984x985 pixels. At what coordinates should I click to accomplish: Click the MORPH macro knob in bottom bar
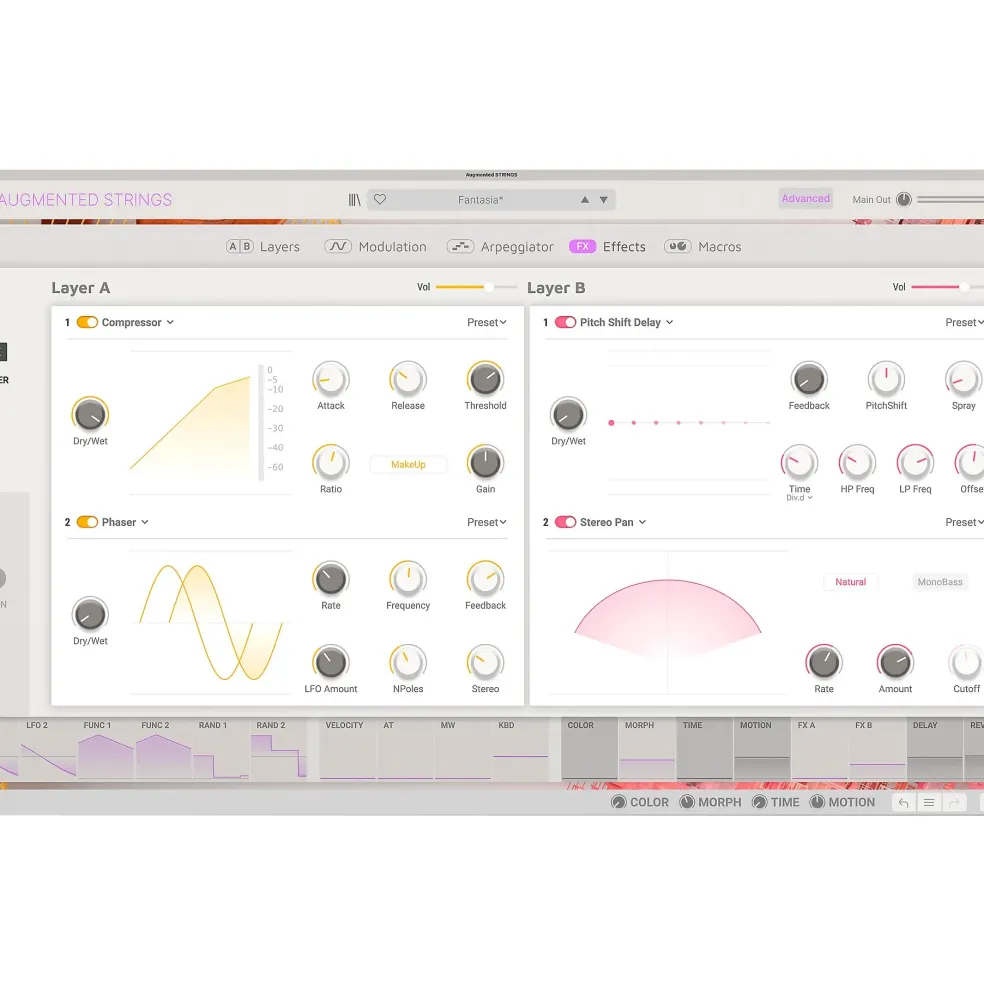687,802
